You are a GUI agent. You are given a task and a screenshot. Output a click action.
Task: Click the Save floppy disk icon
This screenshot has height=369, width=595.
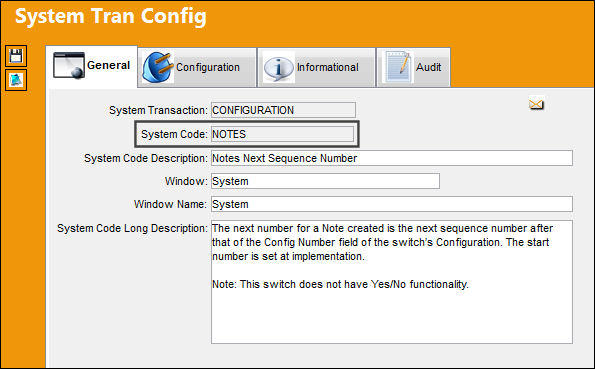[x=16, y=56]
